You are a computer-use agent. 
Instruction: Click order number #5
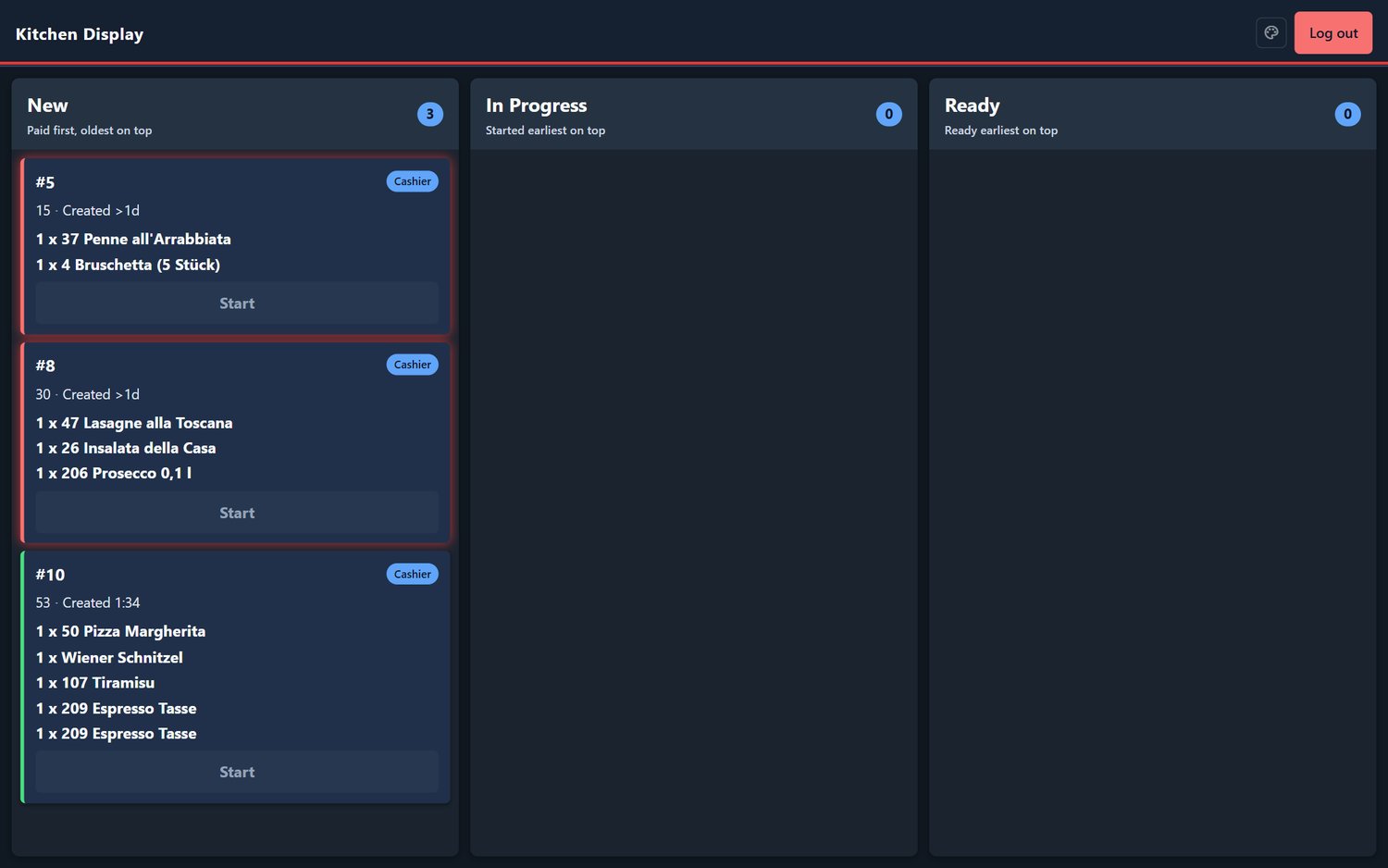point(45,182)
